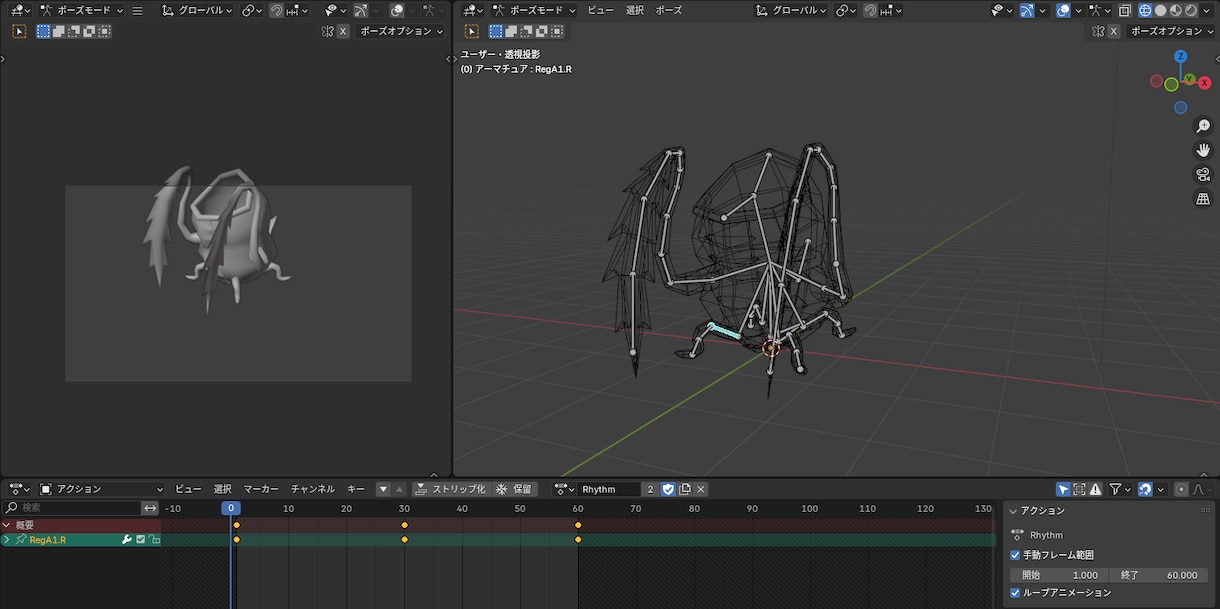The image size is (1220, 609).
Task: Switch perspective/orthographic grid gizmo icon
Action: (x=1203, y=198)
